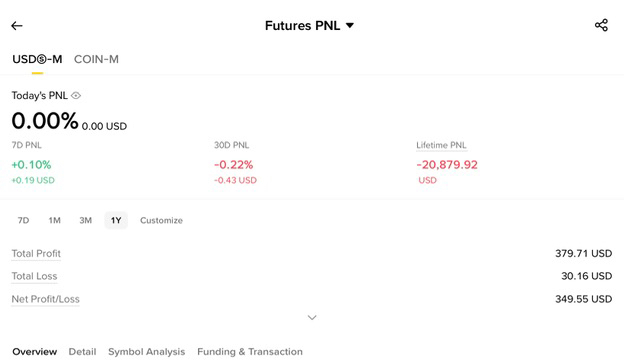Toggle the eye icon beside Today's PNL
Screen dimensions: 624x360
pos(76,95)
